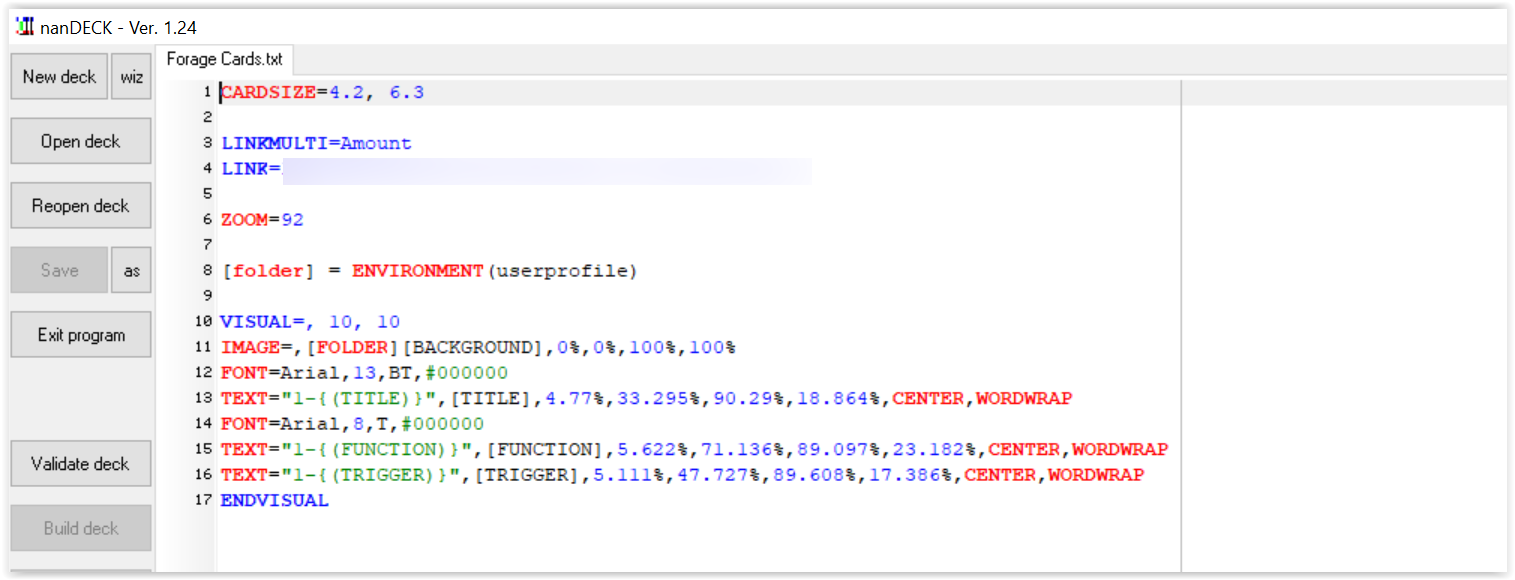Image resolution: width=1515 pixels, height=580 pixels.
Task: Click line number 8 in the gutter
Action: [x=207, y=270]
